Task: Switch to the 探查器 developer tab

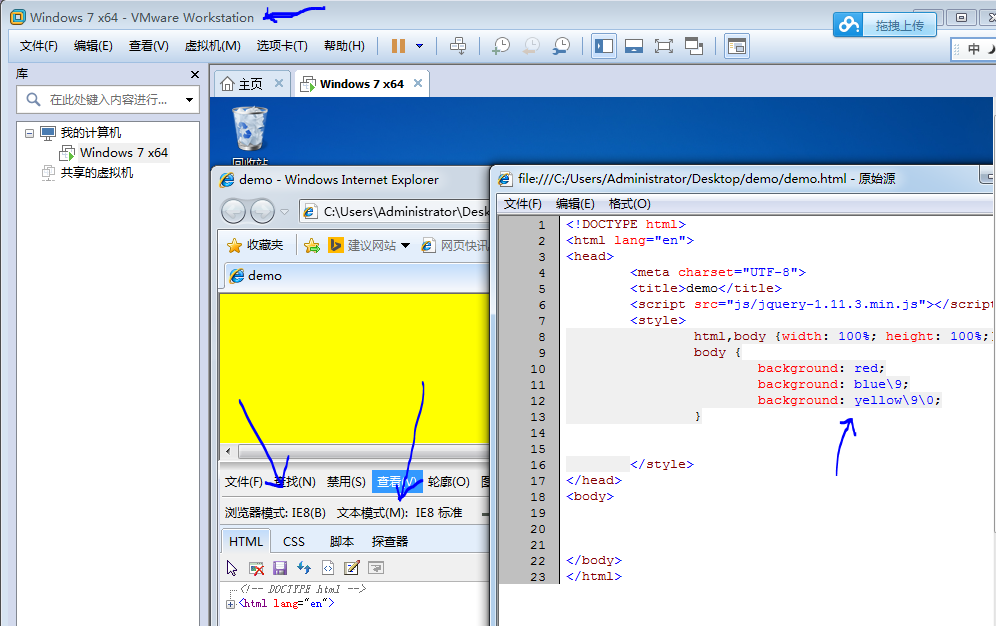Action: [390, 542]
